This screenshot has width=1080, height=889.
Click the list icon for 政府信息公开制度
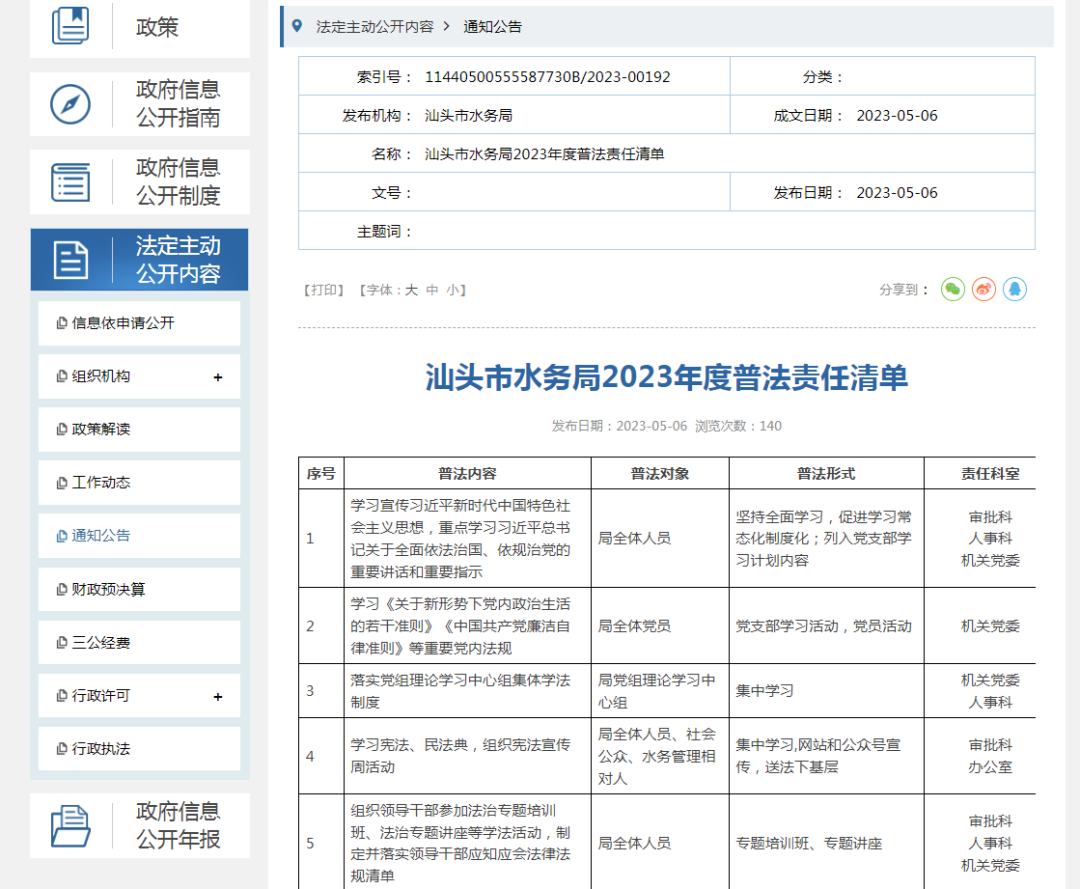68,181
